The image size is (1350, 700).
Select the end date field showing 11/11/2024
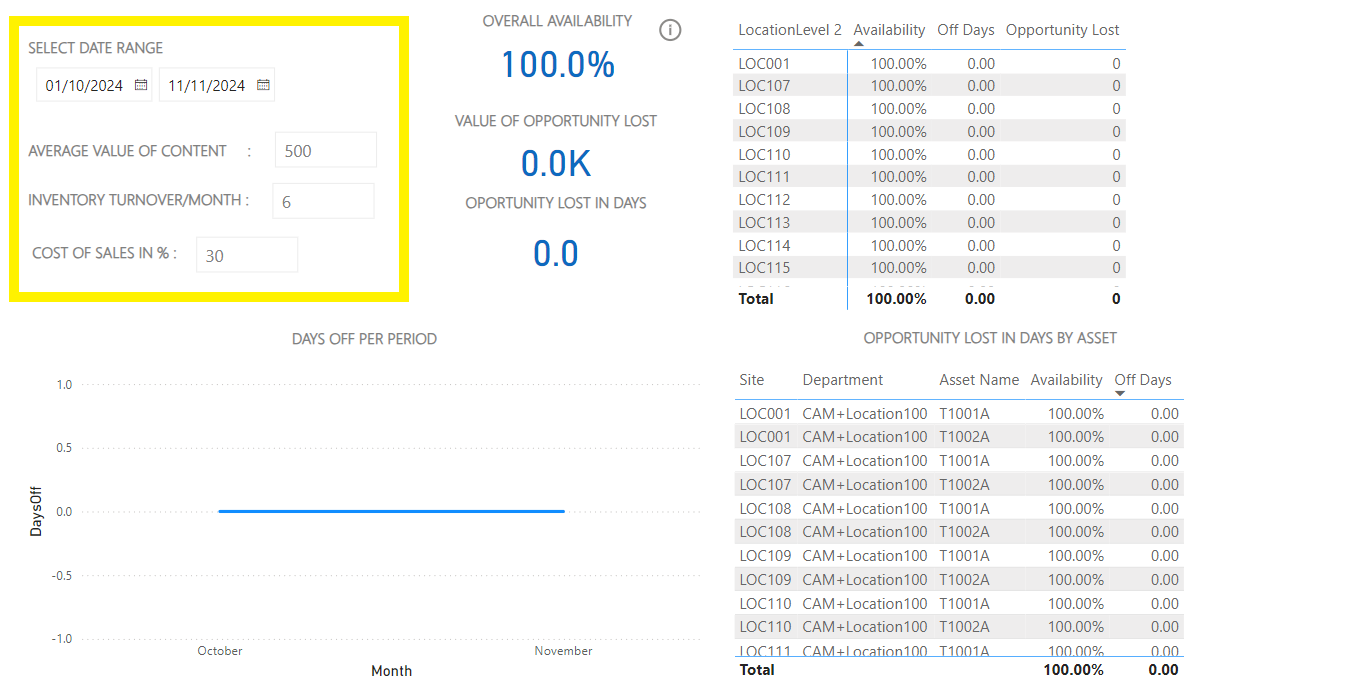coord(208,85)
